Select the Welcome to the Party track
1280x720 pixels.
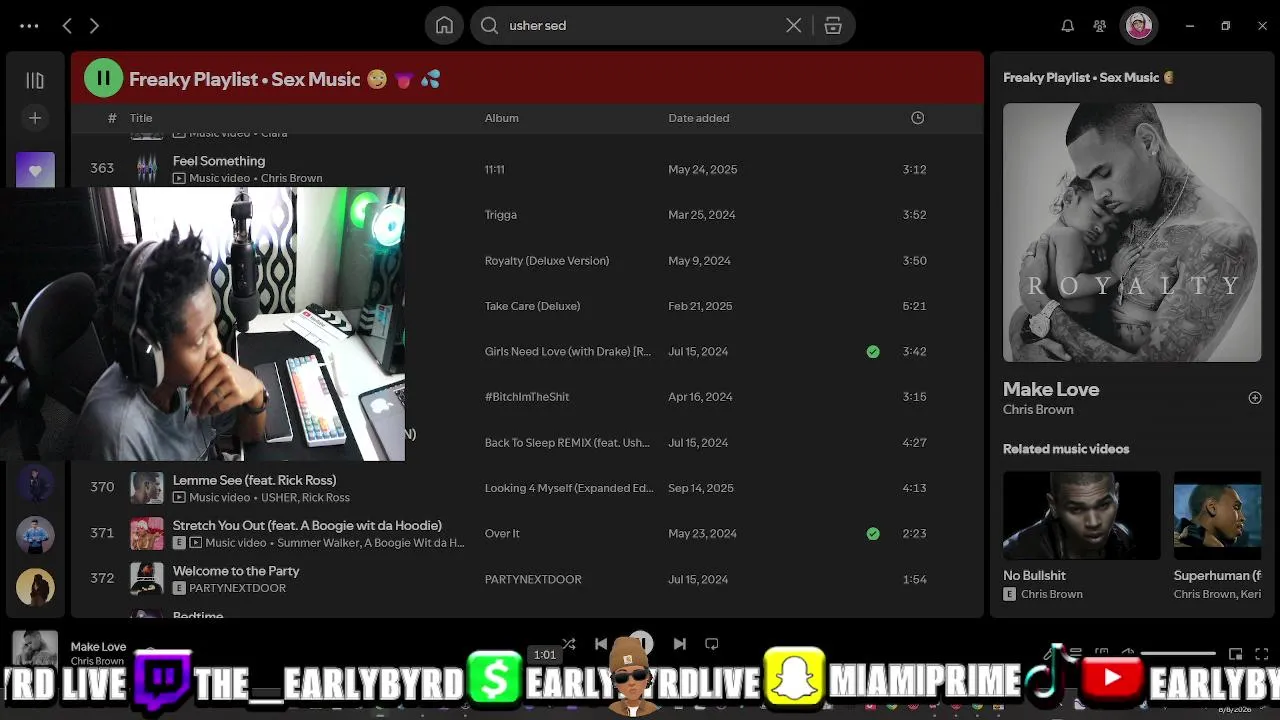coord(236,571)
